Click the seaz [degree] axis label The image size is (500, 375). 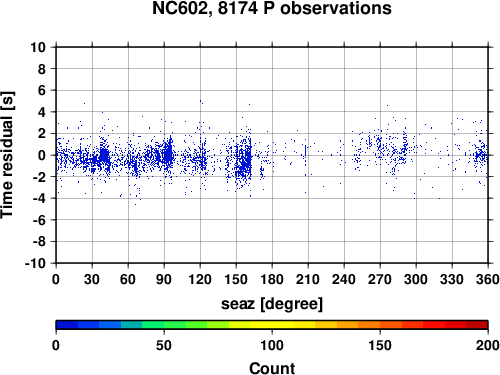(x=272, y=304)
